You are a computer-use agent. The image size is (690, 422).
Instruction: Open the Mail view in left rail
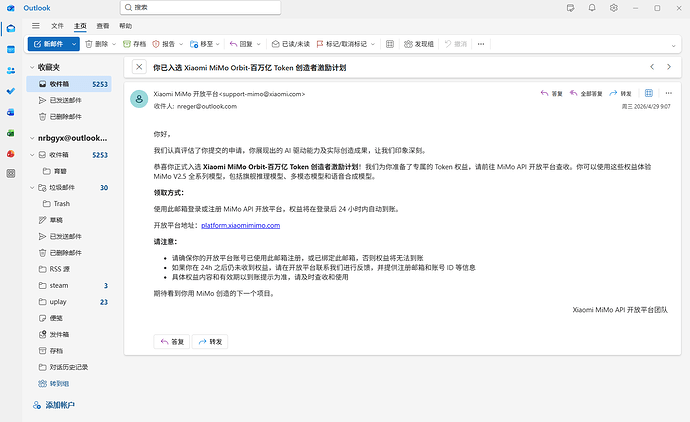[11, 29]
